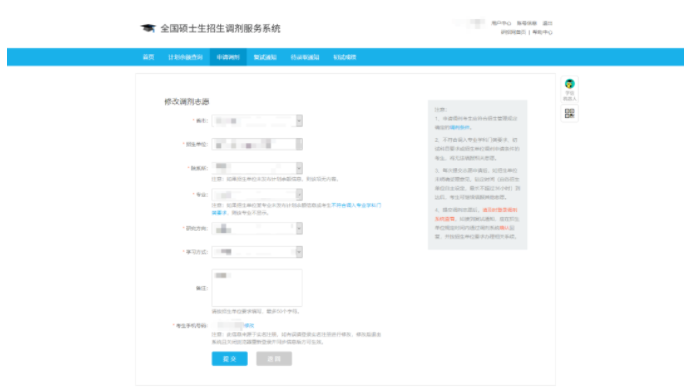The height and width of the screenshot is (388, 697).
Task: Open the 专业 major dropdown
Action: coord(257,195)
